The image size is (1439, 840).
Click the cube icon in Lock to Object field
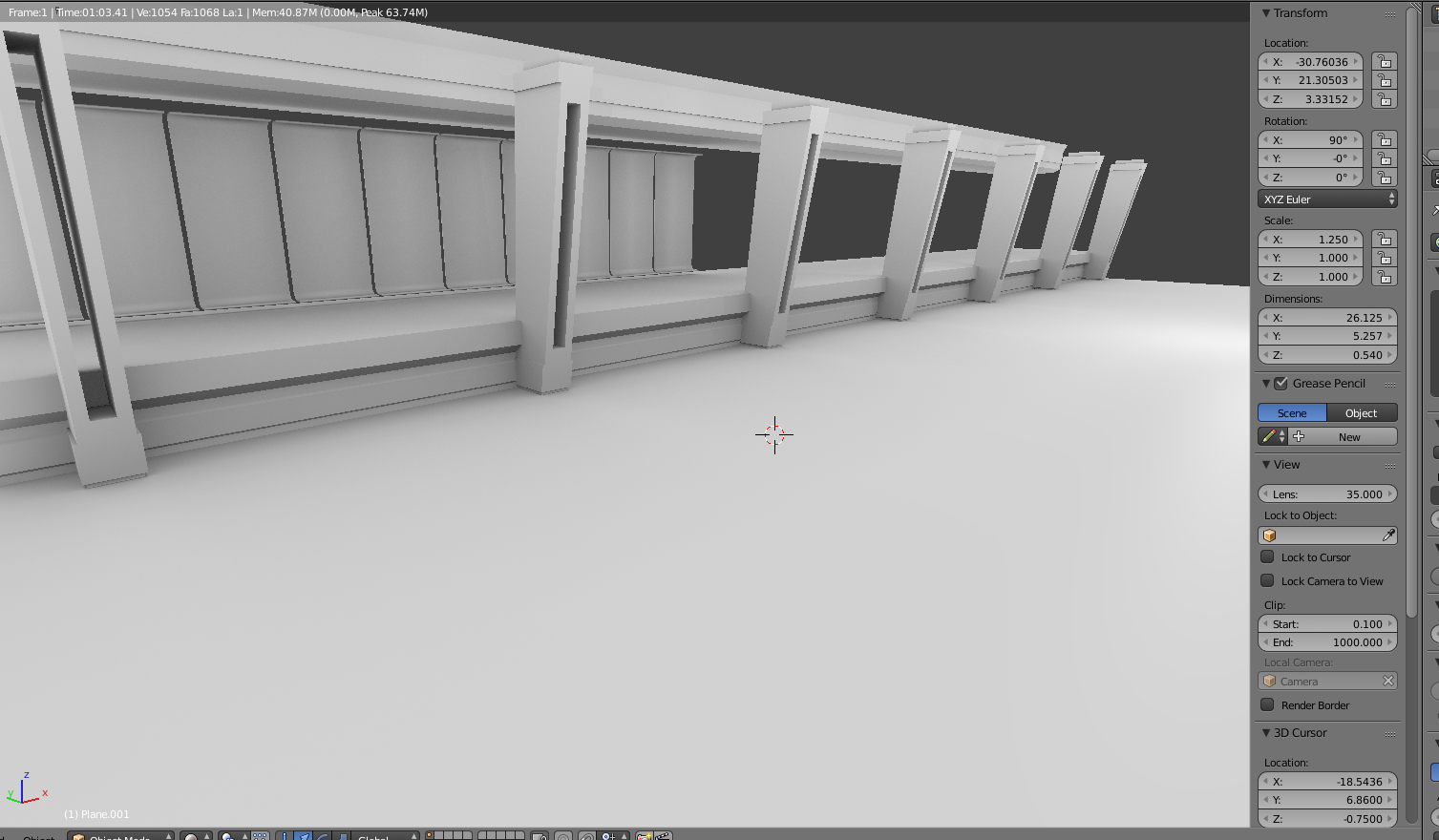coord(1270,535)
